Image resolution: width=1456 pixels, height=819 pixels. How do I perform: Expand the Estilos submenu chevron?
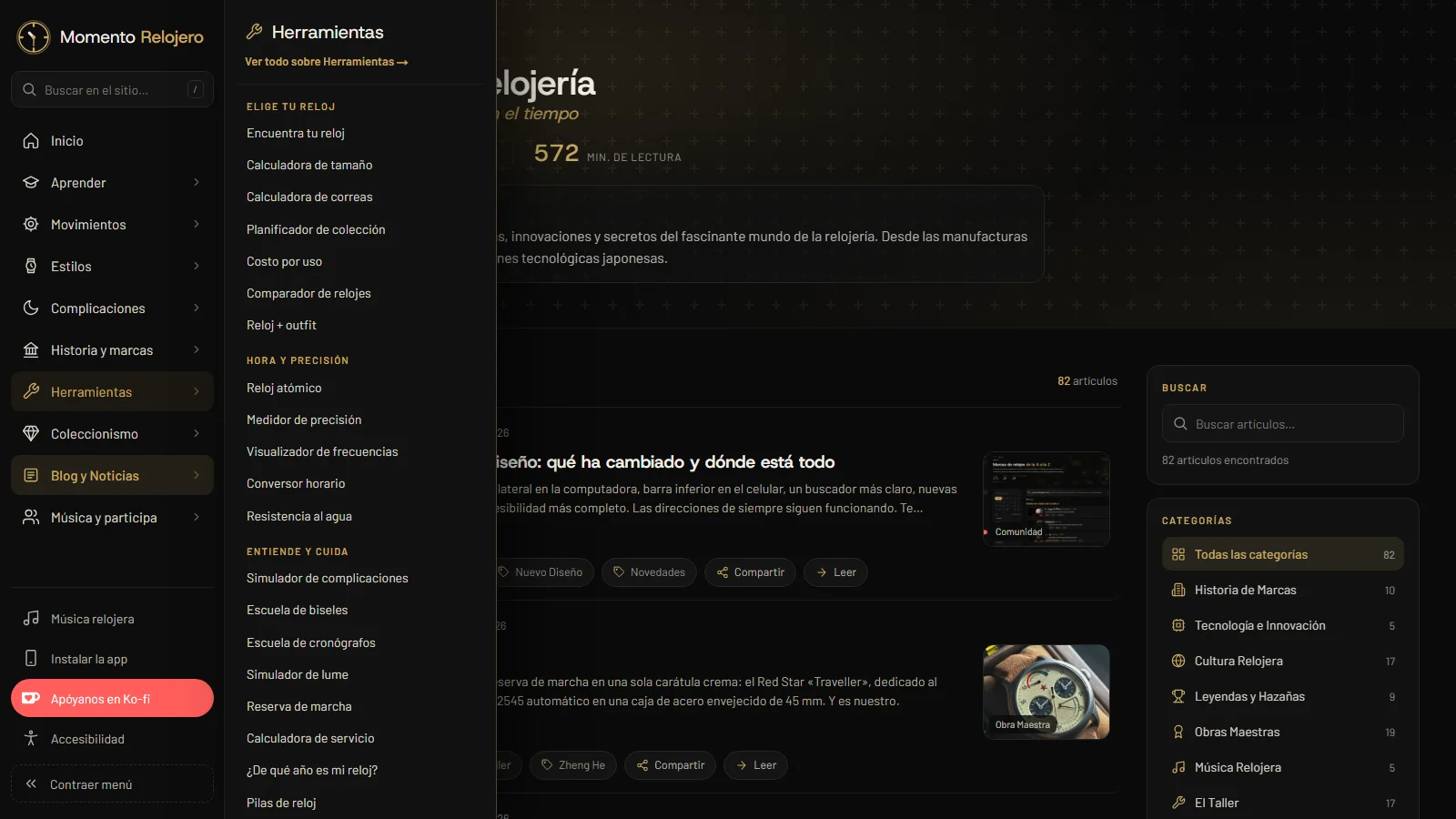point(197,267)
